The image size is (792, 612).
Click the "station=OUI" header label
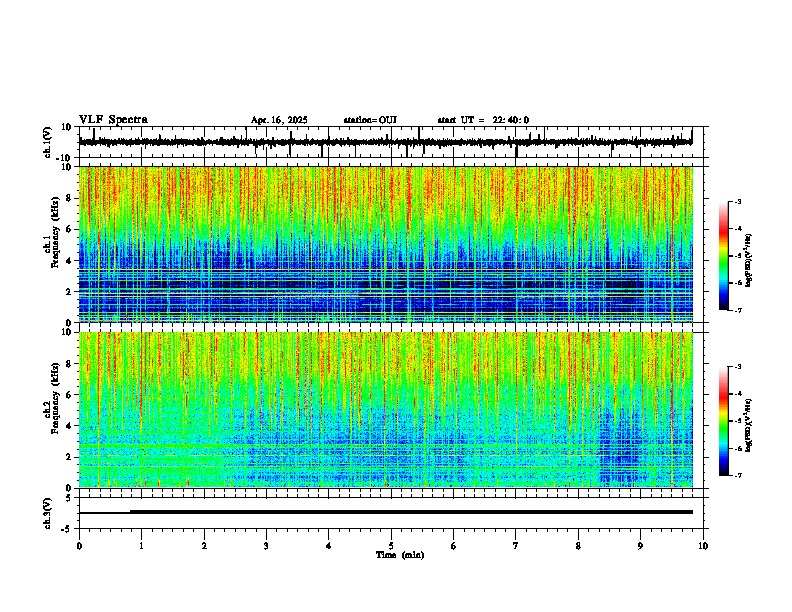pyautogui.click(x=370, y=120)
